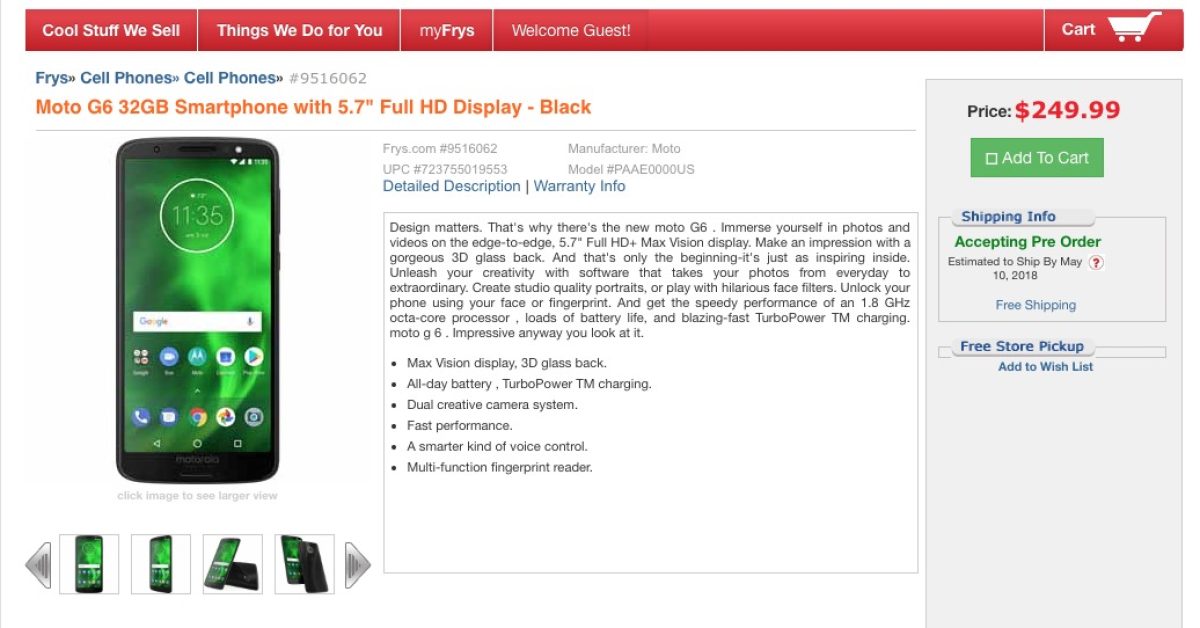Select the second phone thumbnail
The image size is (1200, 628).
pos(161,564)
